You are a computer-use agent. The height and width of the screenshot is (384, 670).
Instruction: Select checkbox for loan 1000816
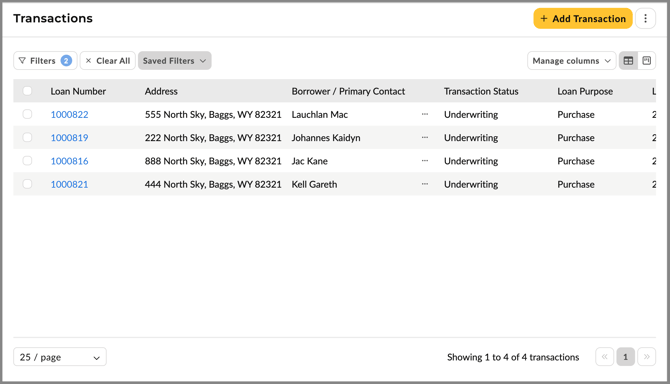point(27,161)
